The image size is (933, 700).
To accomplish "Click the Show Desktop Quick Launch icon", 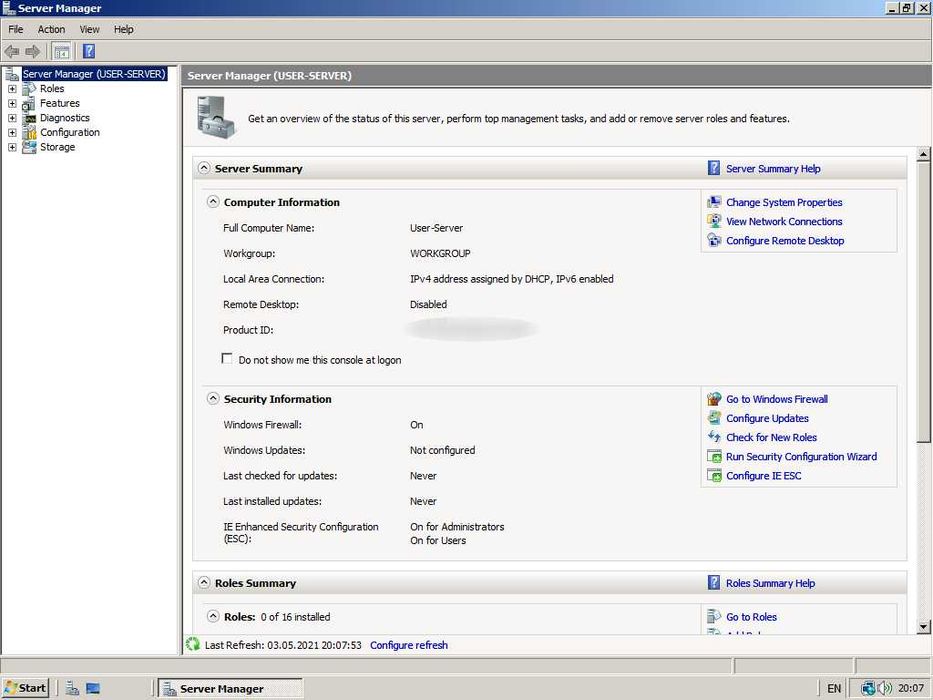I will 93,689.
